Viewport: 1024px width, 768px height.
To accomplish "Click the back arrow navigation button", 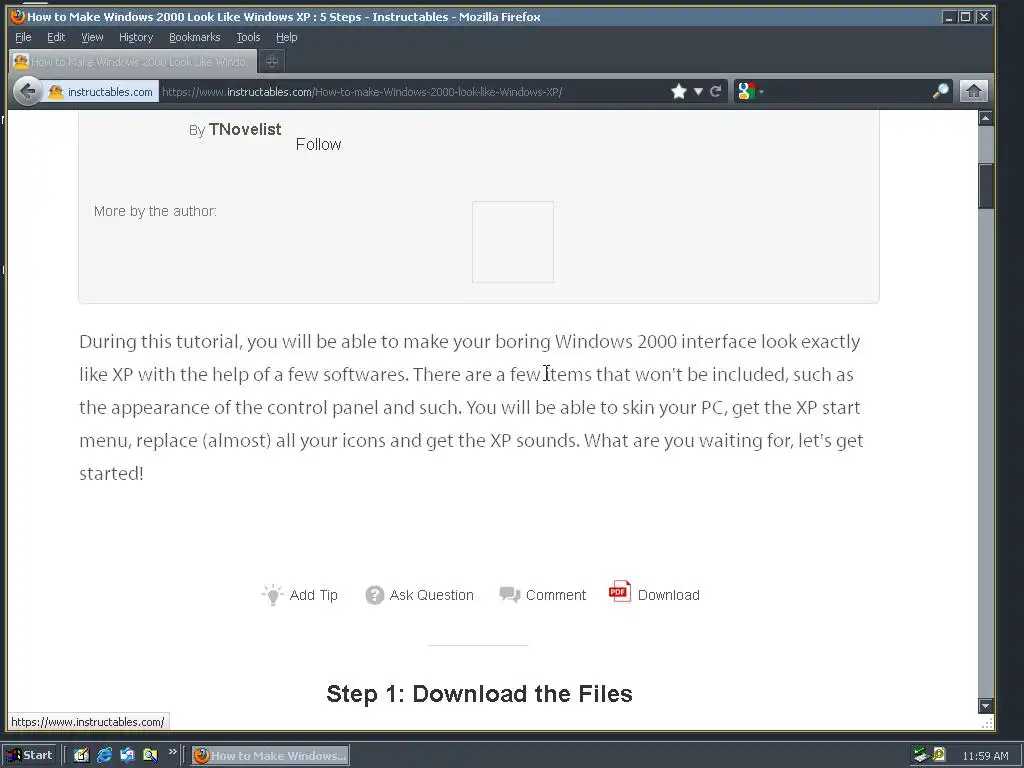I will pos(27,91).
